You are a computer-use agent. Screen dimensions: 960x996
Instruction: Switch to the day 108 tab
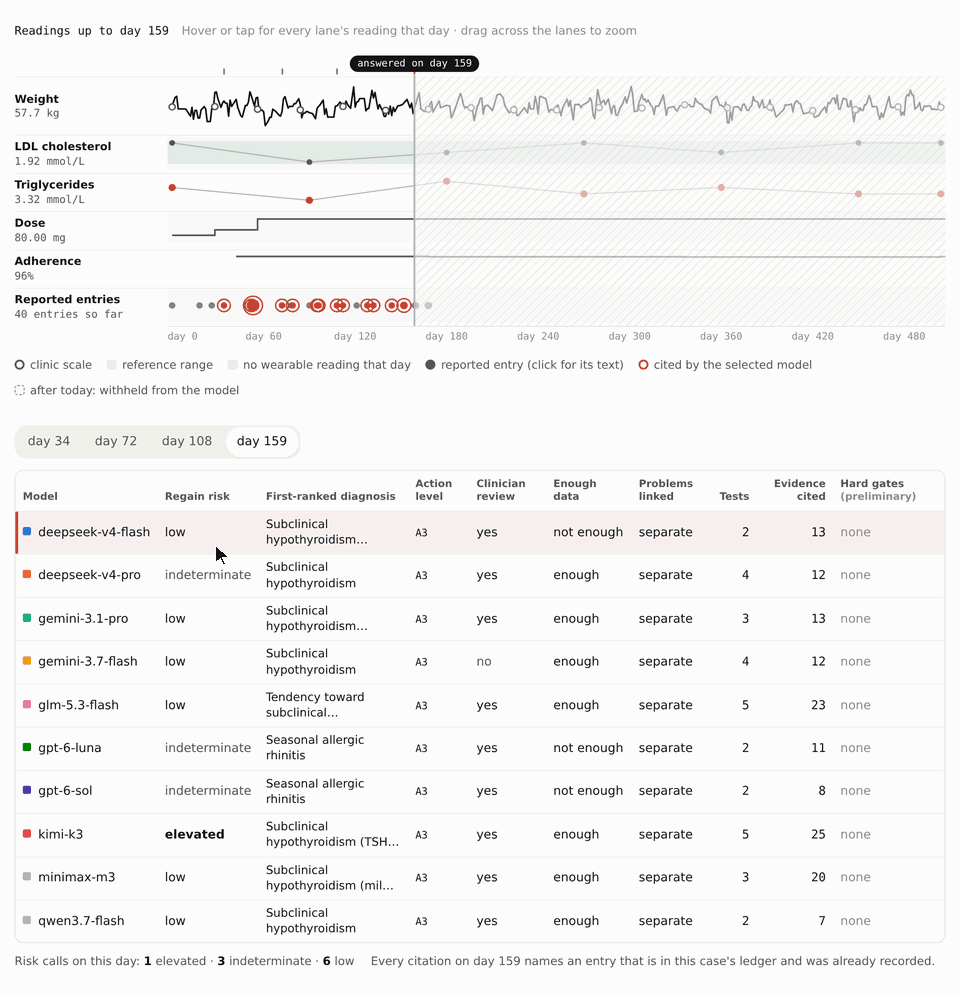187,441
